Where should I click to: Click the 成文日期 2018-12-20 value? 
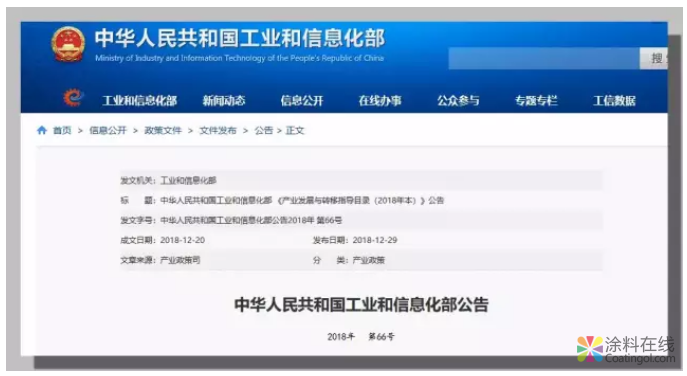point(182,240)
